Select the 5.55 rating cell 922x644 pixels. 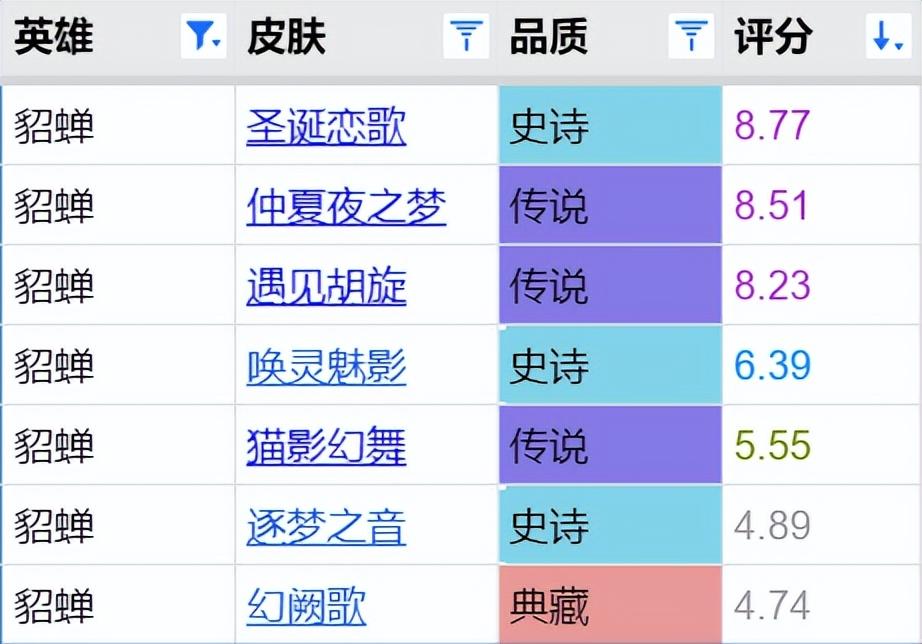pos(821,445)
